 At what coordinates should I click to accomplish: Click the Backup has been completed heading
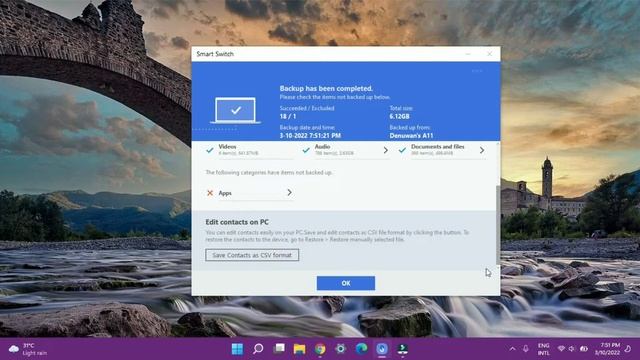(326, 88)
